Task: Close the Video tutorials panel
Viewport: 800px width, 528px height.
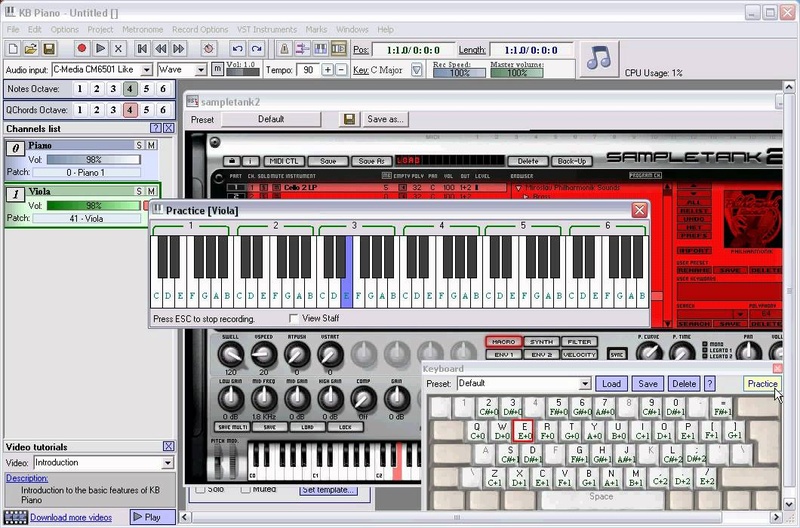Action: pyautogui.click(x=169, y=446)
